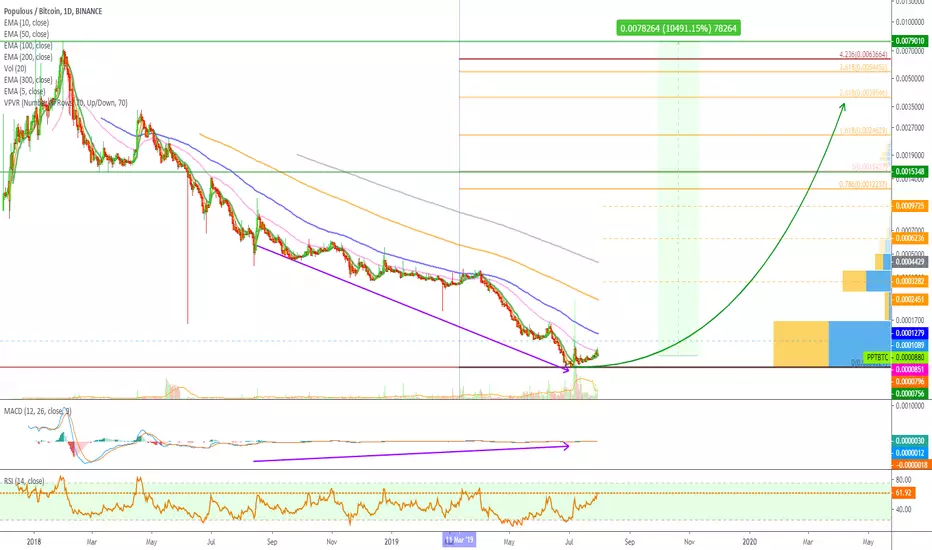Click the orange 0.0002451 price label
This screenshot has height=550, width=932.
(x=910, y=300)
